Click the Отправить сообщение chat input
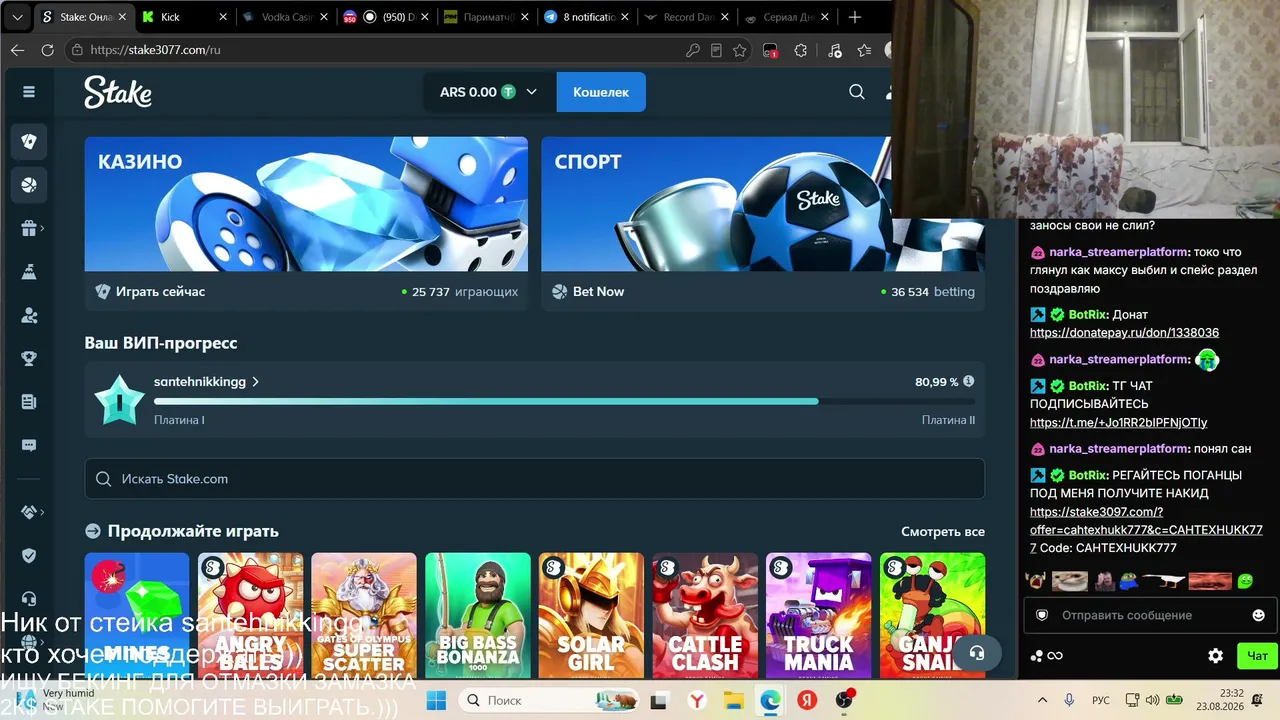The image size is (1280, 720). [1149, 615]
